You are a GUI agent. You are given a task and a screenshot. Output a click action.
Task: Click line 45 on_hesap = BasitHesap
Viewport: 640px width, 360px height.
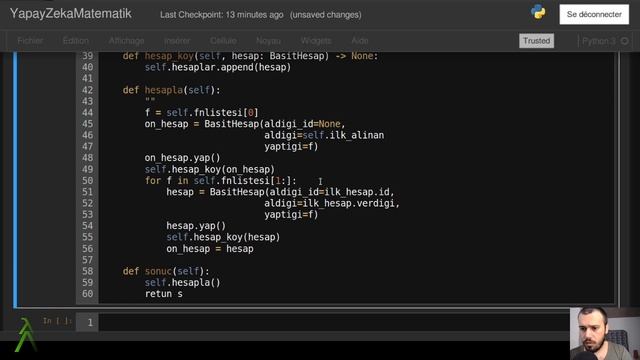245,124
